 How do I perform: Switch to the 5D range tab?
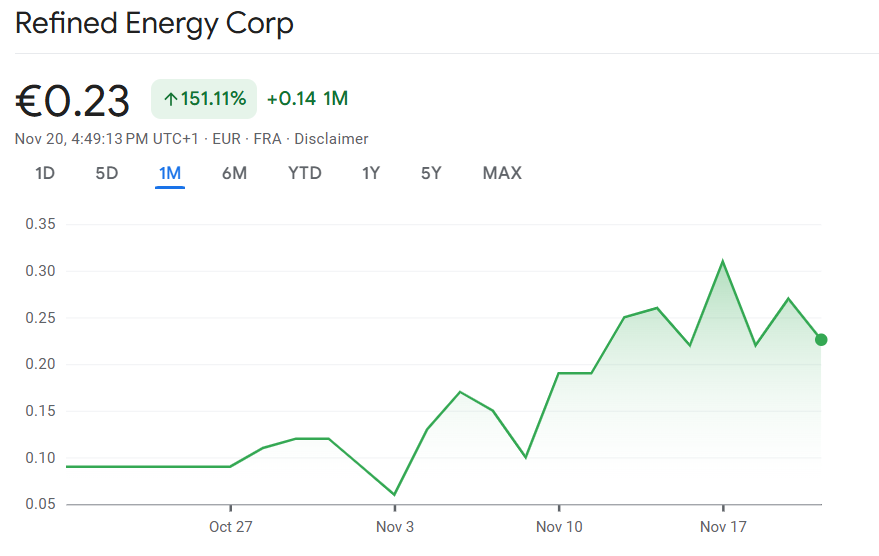click(x=107, y=173)
